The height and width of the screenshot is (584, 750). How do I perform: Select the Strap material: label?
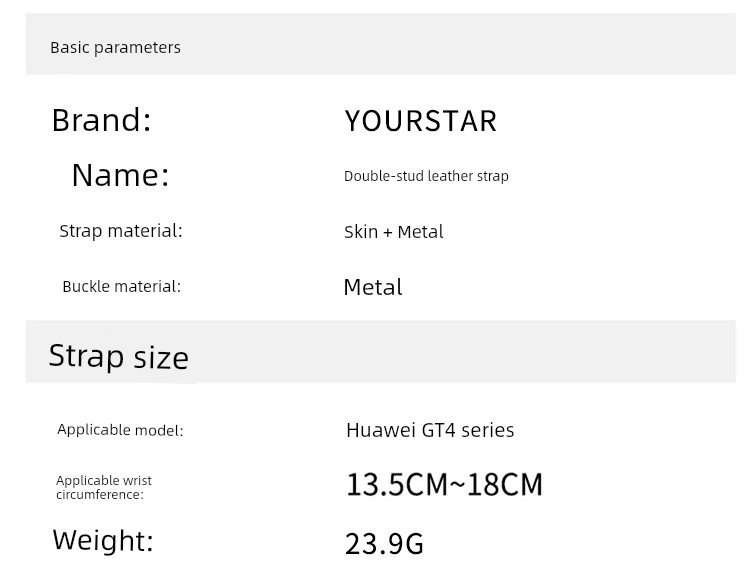pyautogui.click(x=121, y=231)
